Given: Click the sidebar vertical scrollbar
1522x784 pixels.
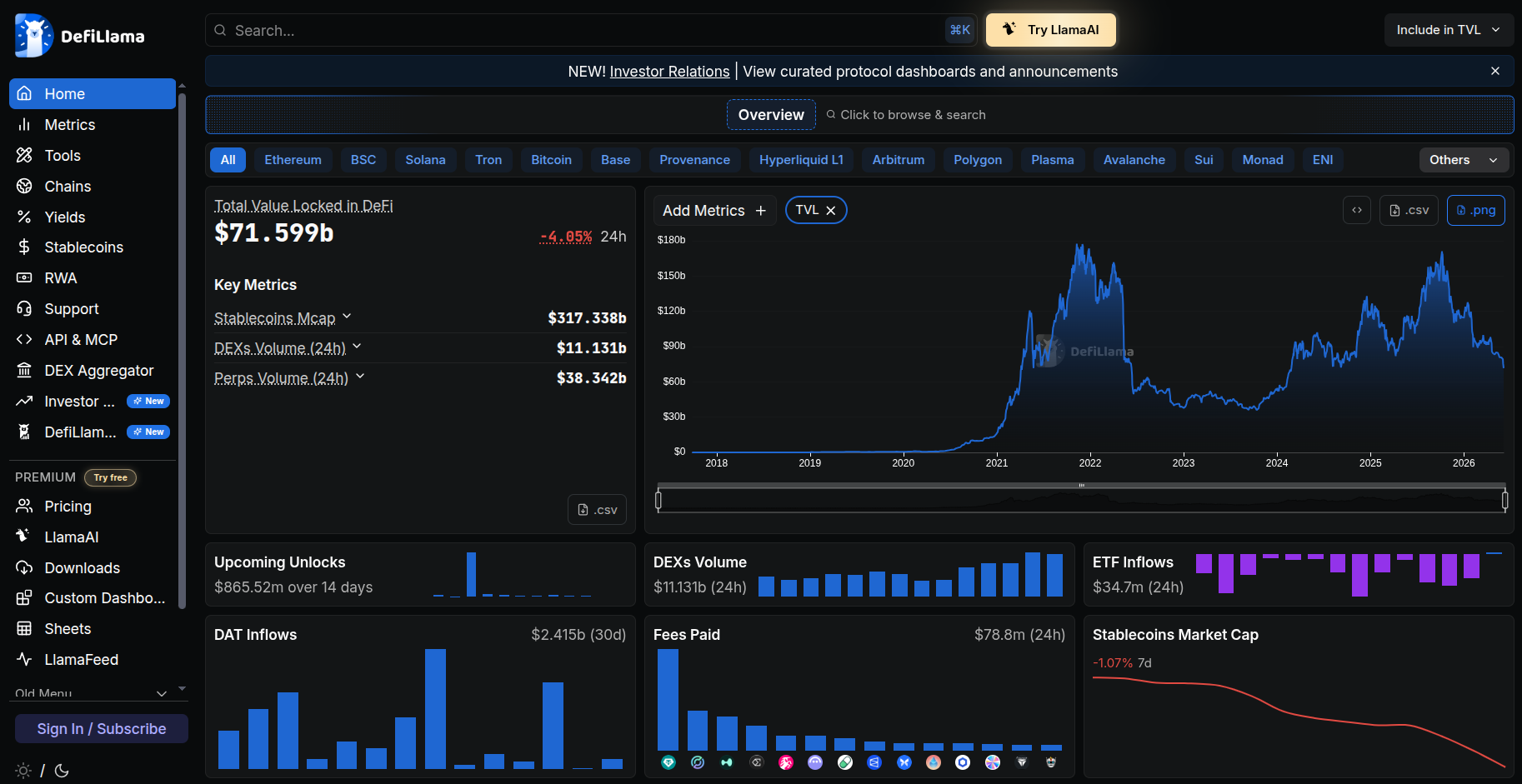Looking at the screenshot, I should [x=182, y=350].
